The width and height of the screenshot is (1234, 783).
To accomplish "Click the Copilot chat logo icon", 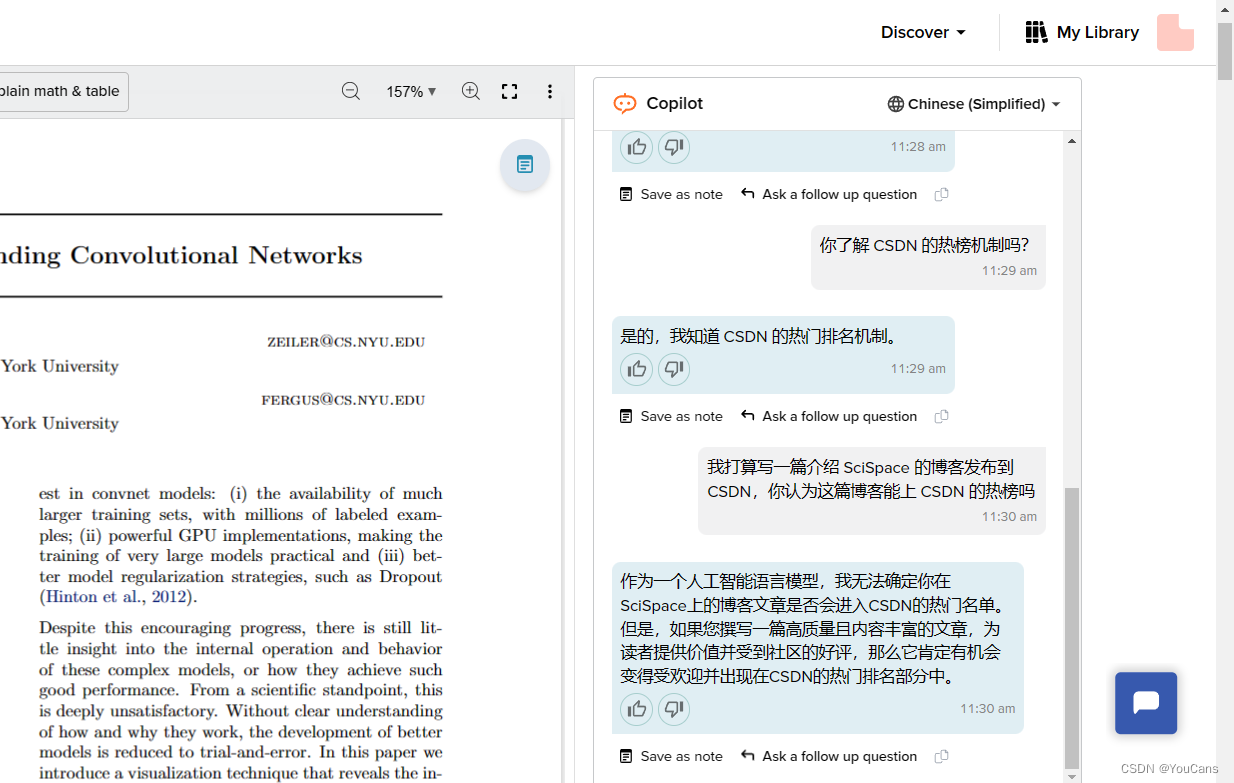I will [x=625, y=103].
